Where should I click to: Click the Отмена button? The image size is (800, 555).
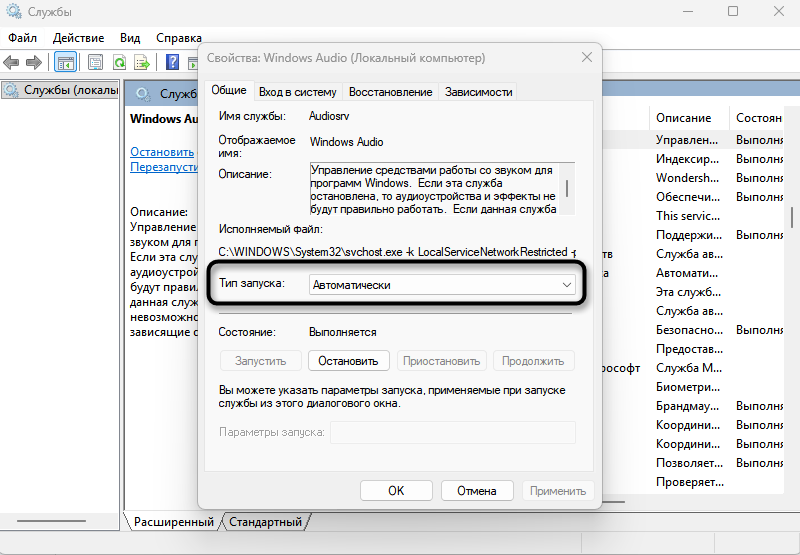[x=477, y=491]
